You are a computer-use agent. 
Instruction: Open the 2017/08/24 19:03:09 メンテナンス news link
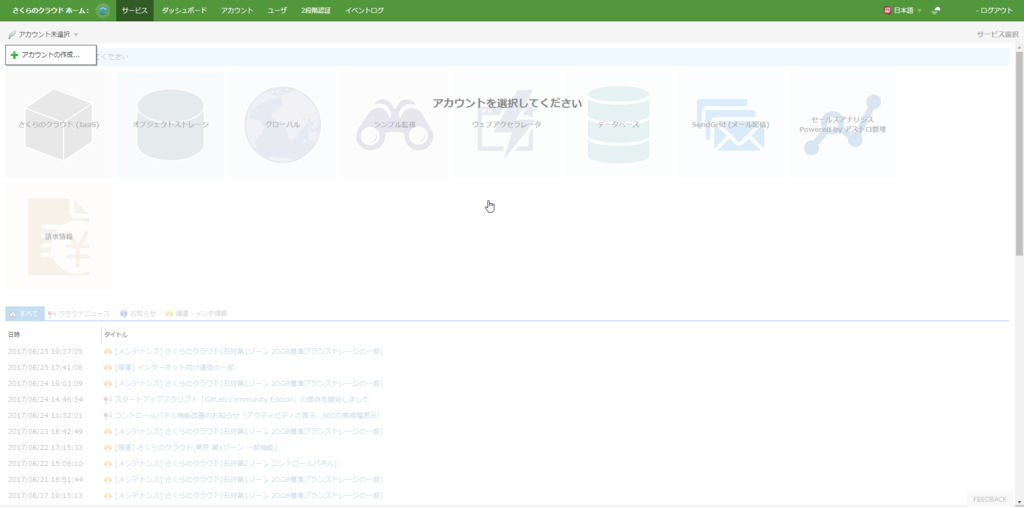coord(248,384)
